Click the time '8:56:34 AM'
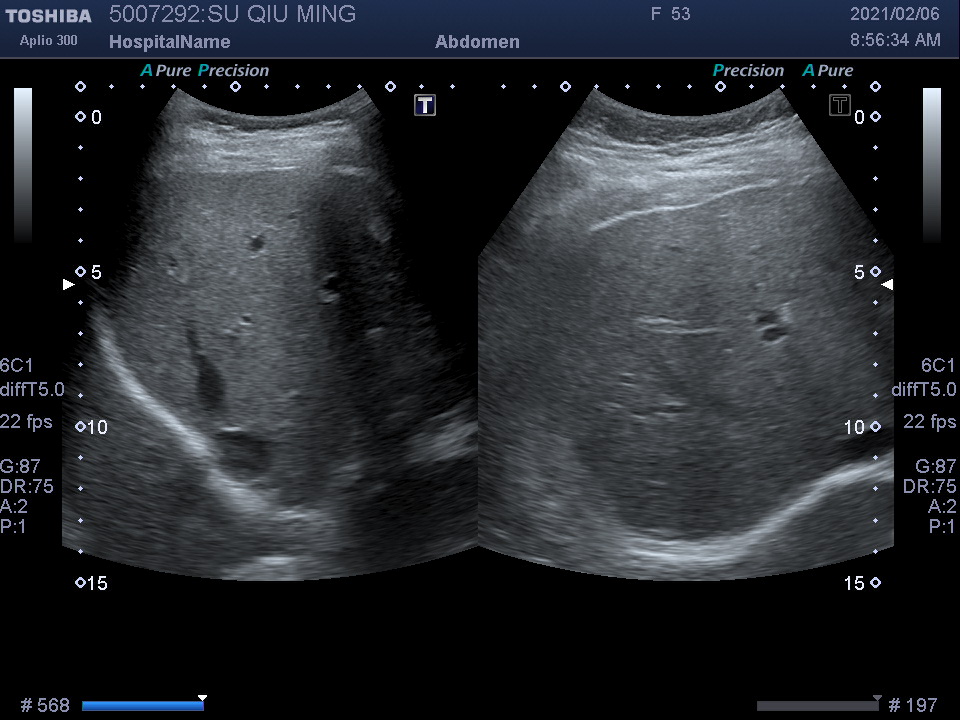The width and height of the screenshot is (960, 720). tap(895, 40)
